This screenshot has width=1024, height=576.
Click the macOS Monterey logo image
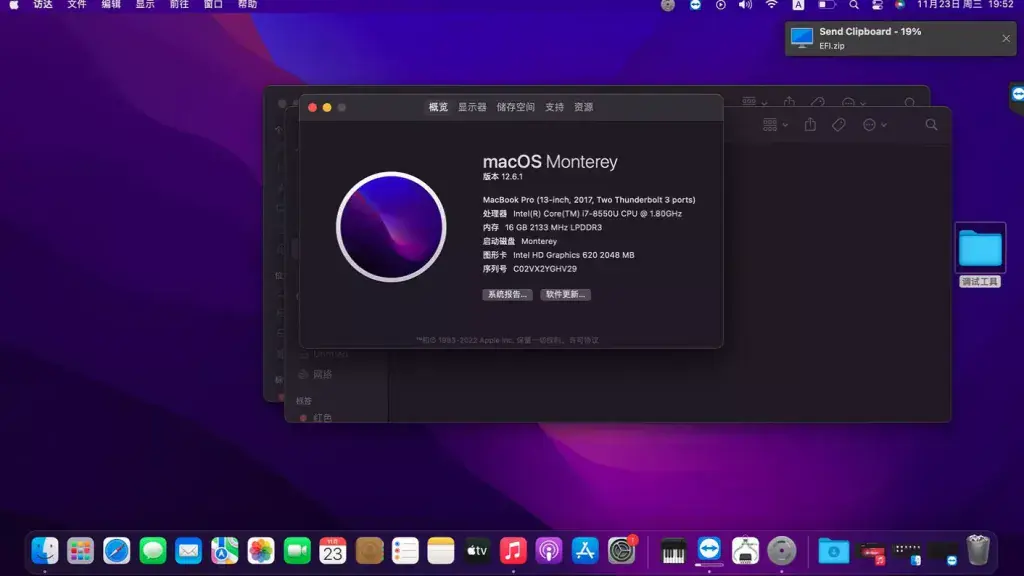(391, 227)
